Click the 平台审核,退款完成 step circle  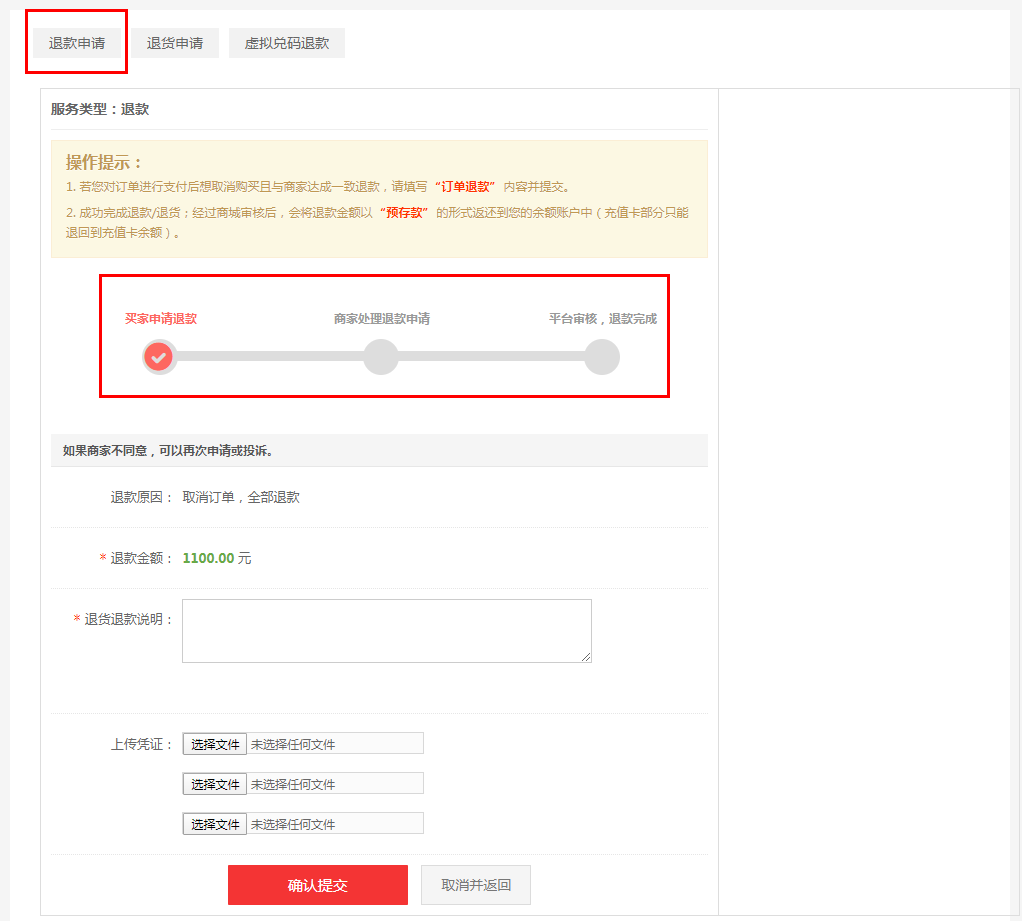pyautogui.click(x=602, y=357)
